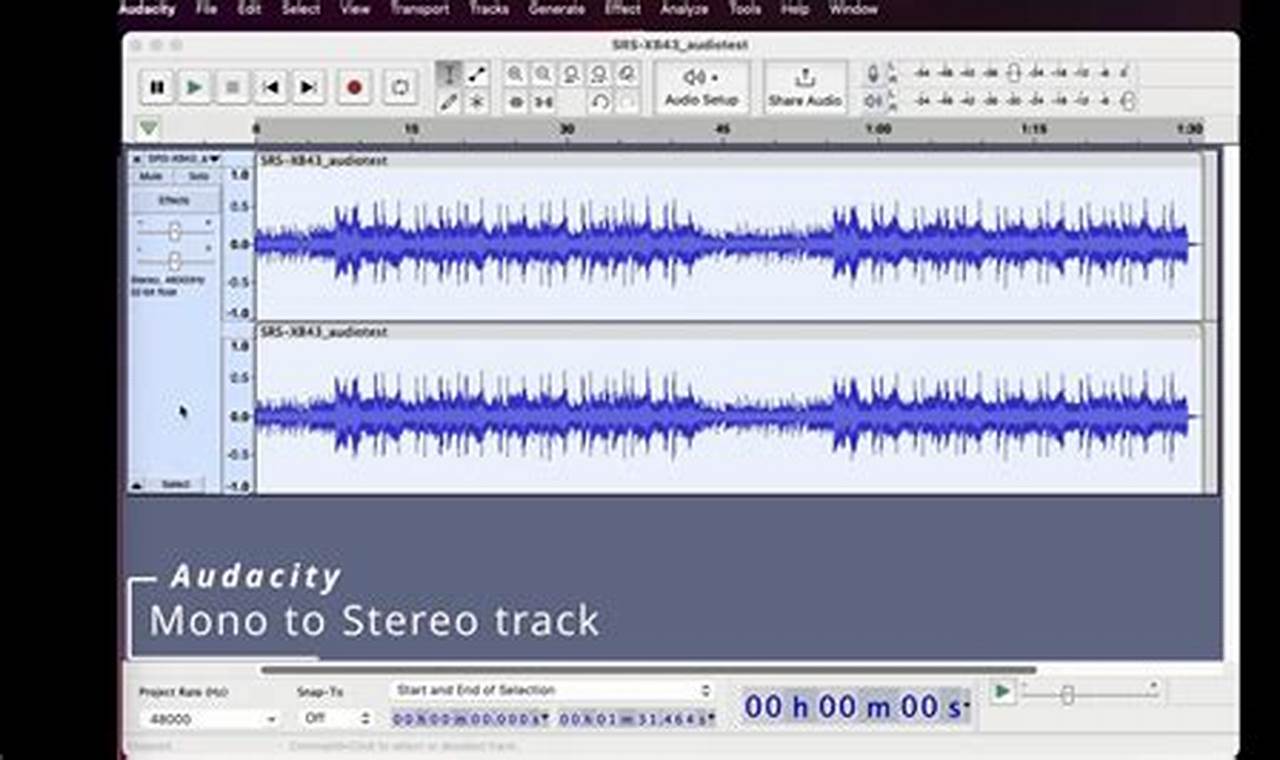Open the Audio Setup button
The height and width of the screenshot is (760, 1280).
[x=702, y=87]
